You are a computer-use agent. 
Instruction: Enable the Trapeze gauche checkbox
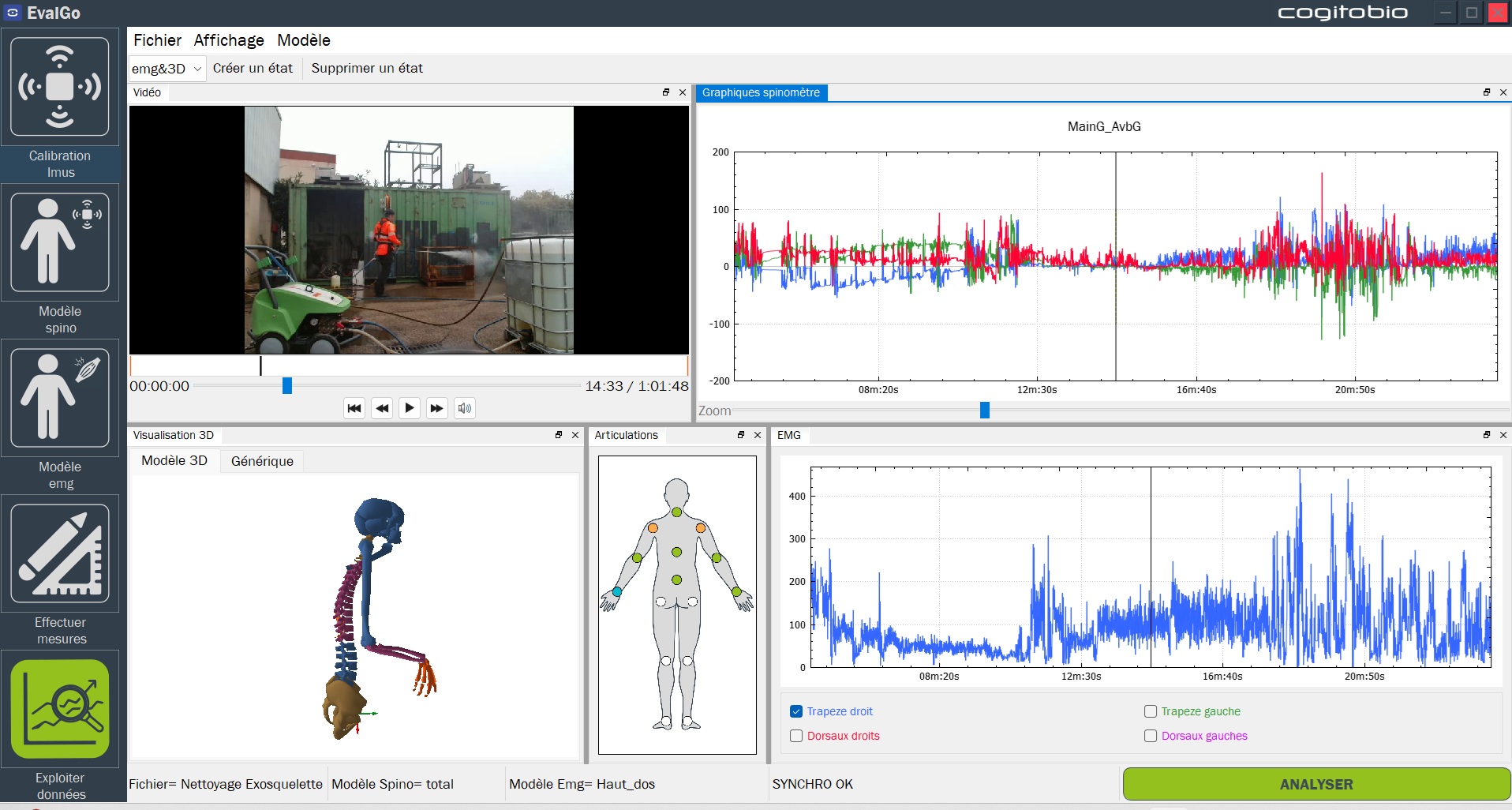click(1151, 711)
